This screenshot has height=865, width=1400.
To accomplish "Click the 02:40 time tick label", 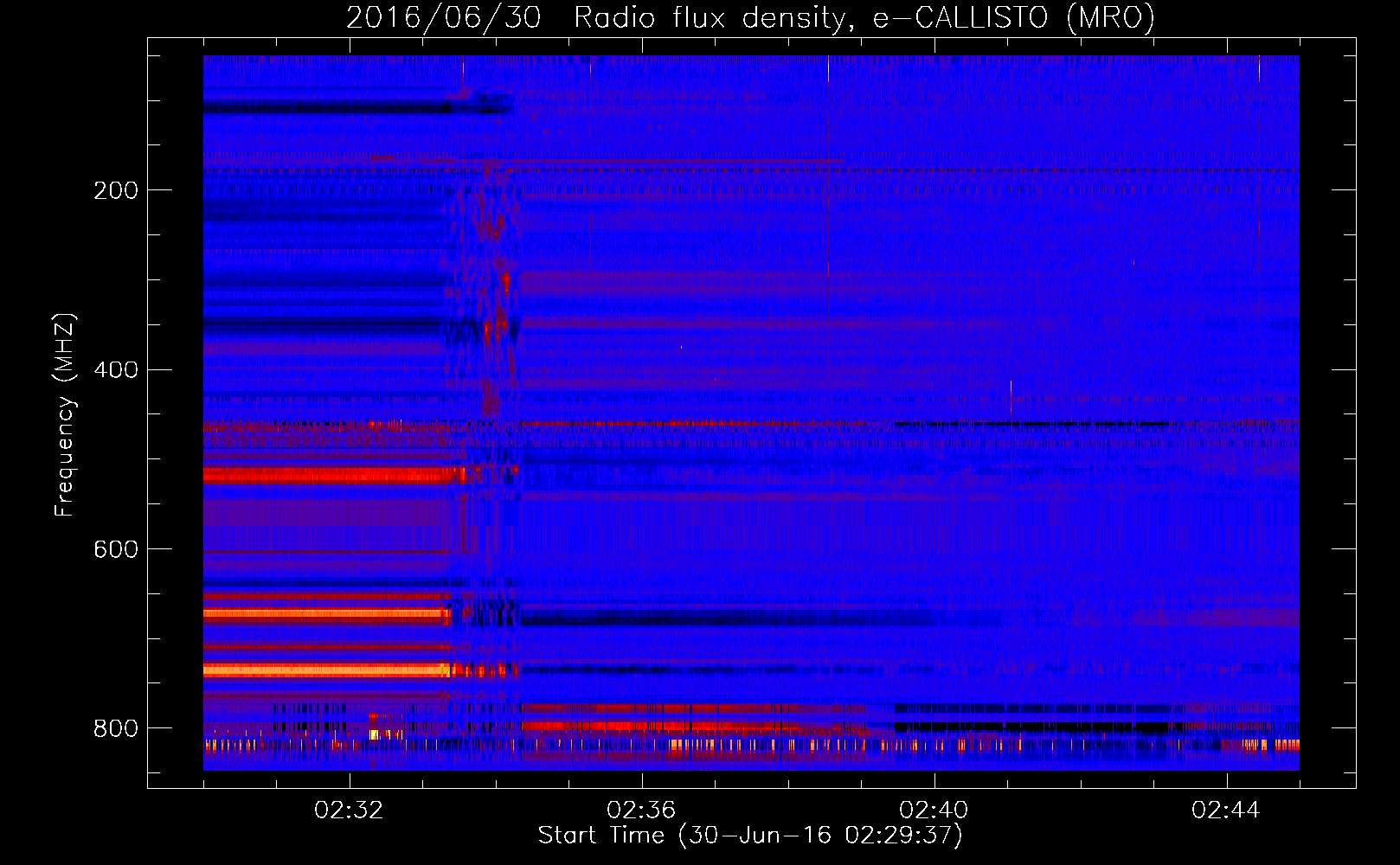I will [934, 811].
